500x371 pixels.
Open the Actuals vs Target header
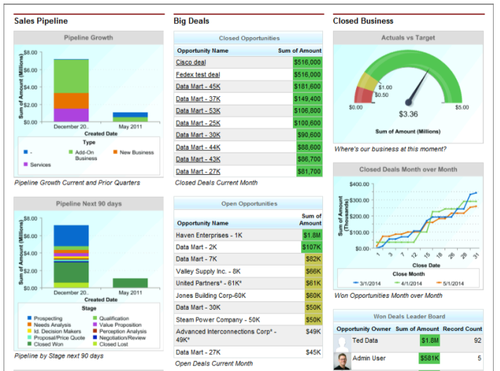point(408,38)
